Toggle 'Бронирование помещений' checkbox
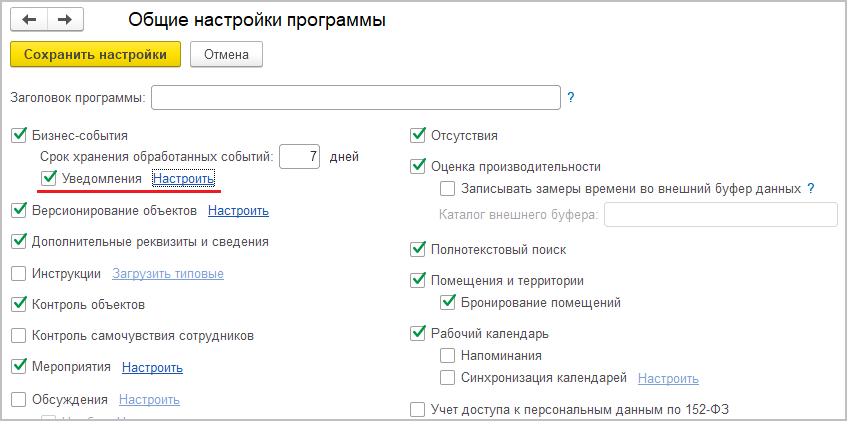The image size is (847, 421). [448, 302]
